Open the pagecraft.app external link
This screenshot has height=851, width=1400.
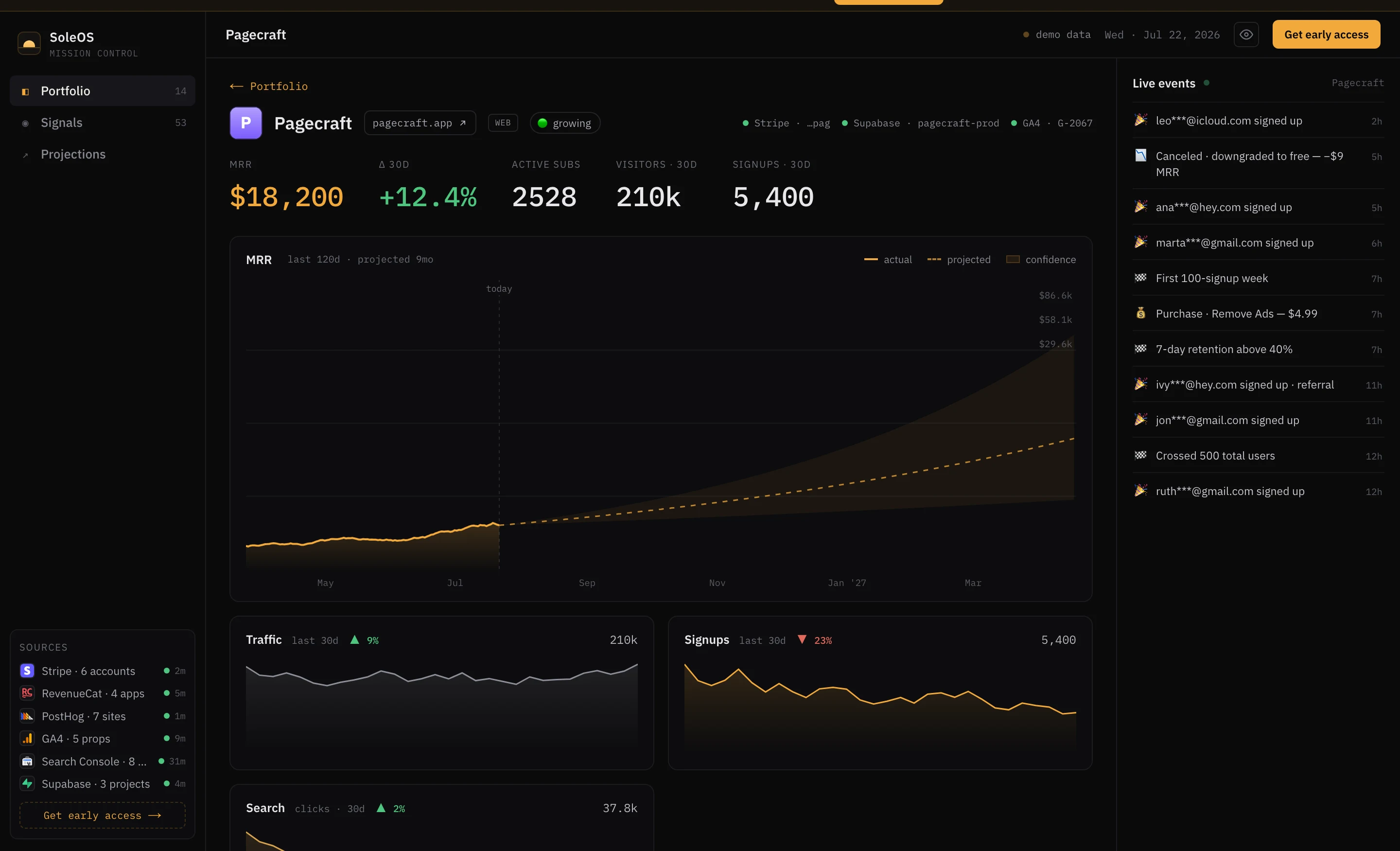(x=420, y=123)
